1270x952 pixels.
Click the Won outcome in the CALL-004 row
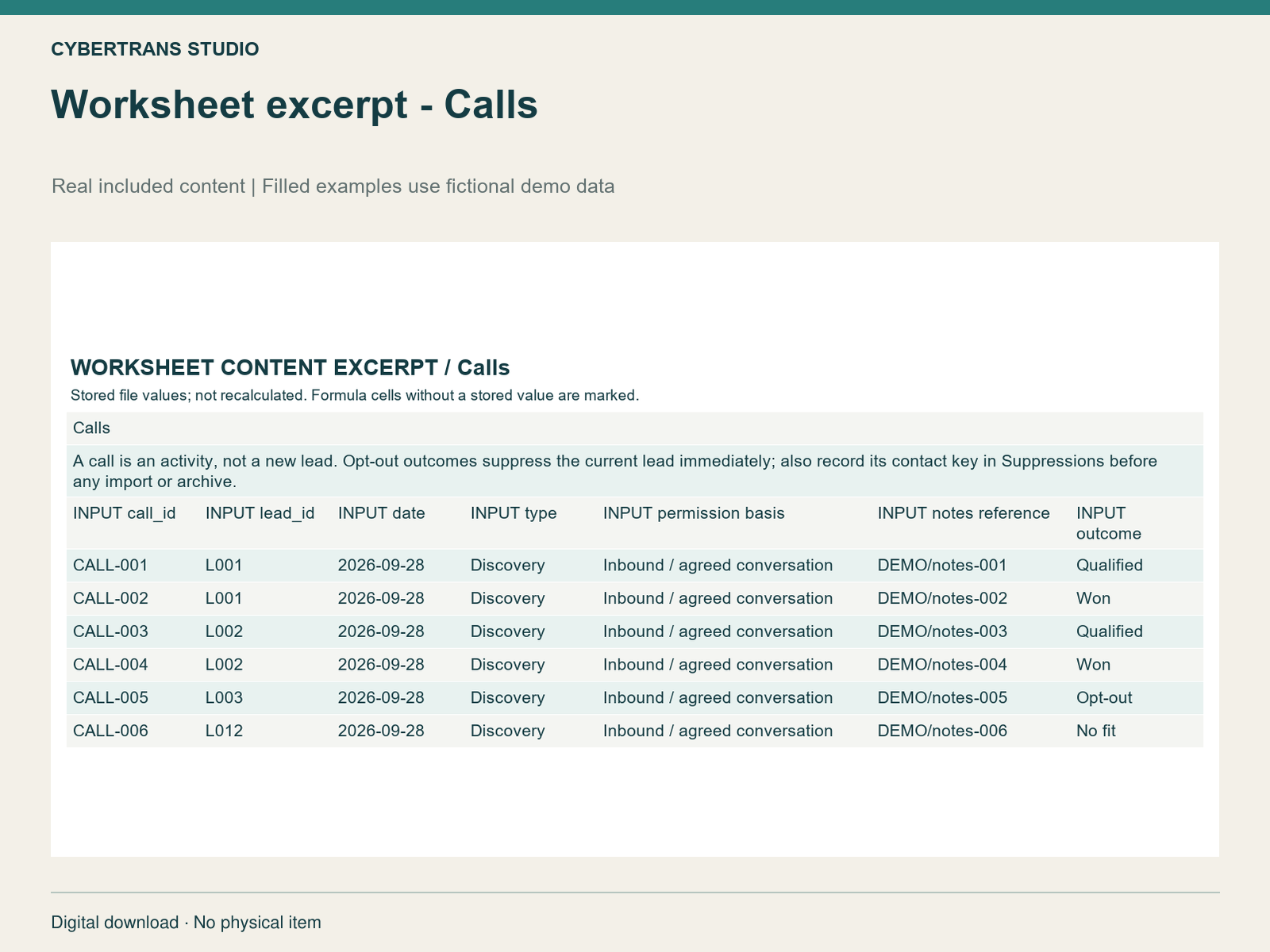[x=1094, y=665]
